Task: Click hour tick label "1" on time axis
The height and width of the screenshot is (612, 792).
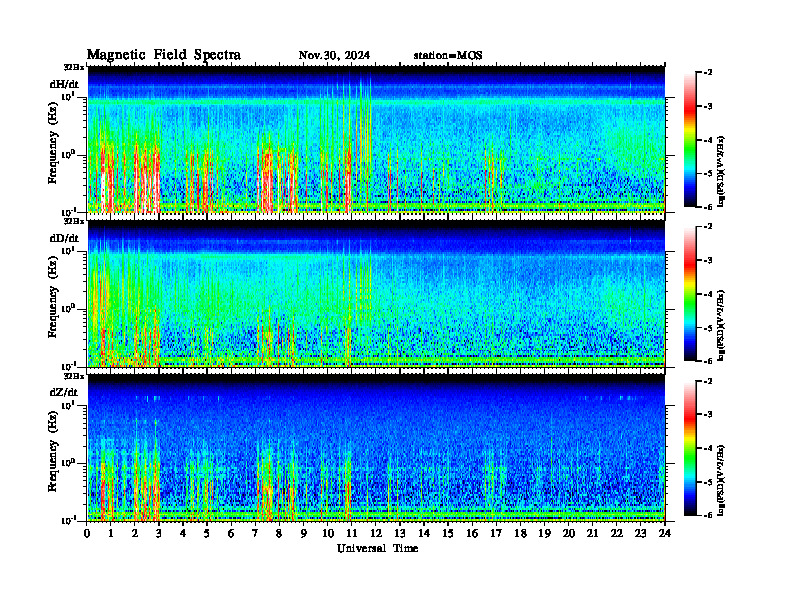Action: [x=111, y=534]
